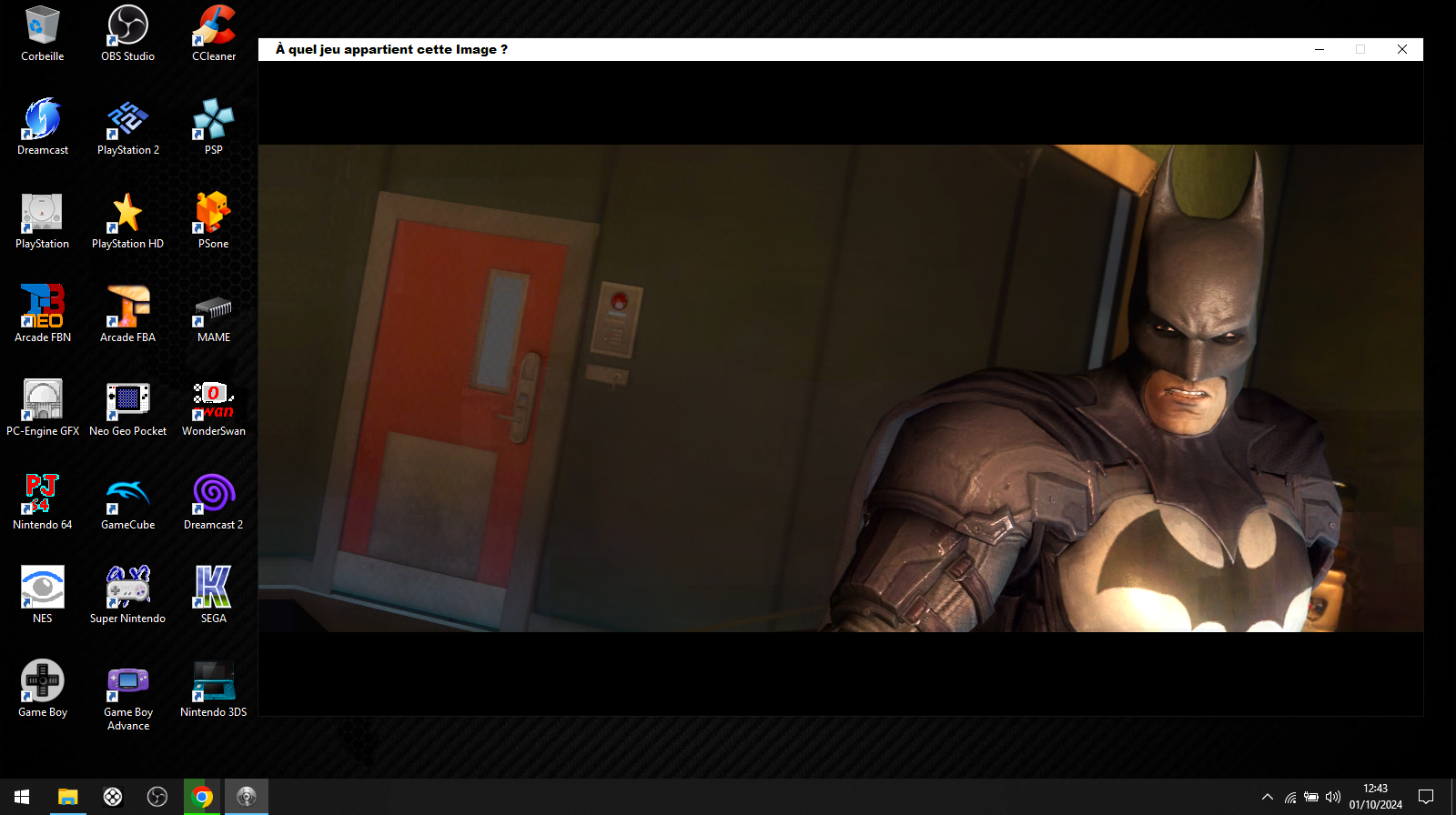
Task: Click the SEGA emulator shortcut
Action: point(214,596)
